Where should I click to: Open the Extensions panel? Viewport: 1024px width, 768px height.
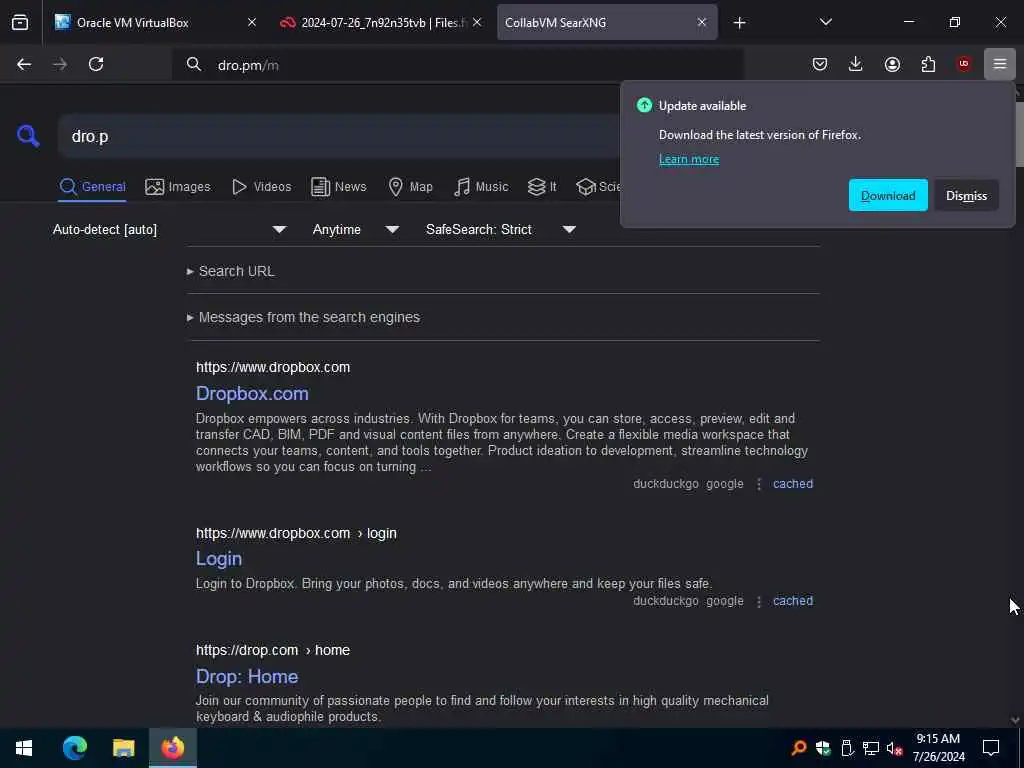click(x=928, y=64)
